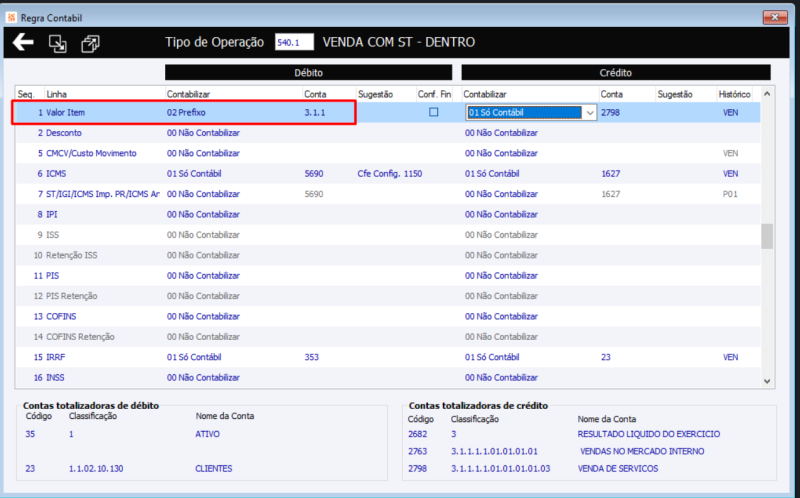The width and height of the screenshot is (800, 498).
Task: Click the Sugestão header under Débito
Action: pos(376,94)
